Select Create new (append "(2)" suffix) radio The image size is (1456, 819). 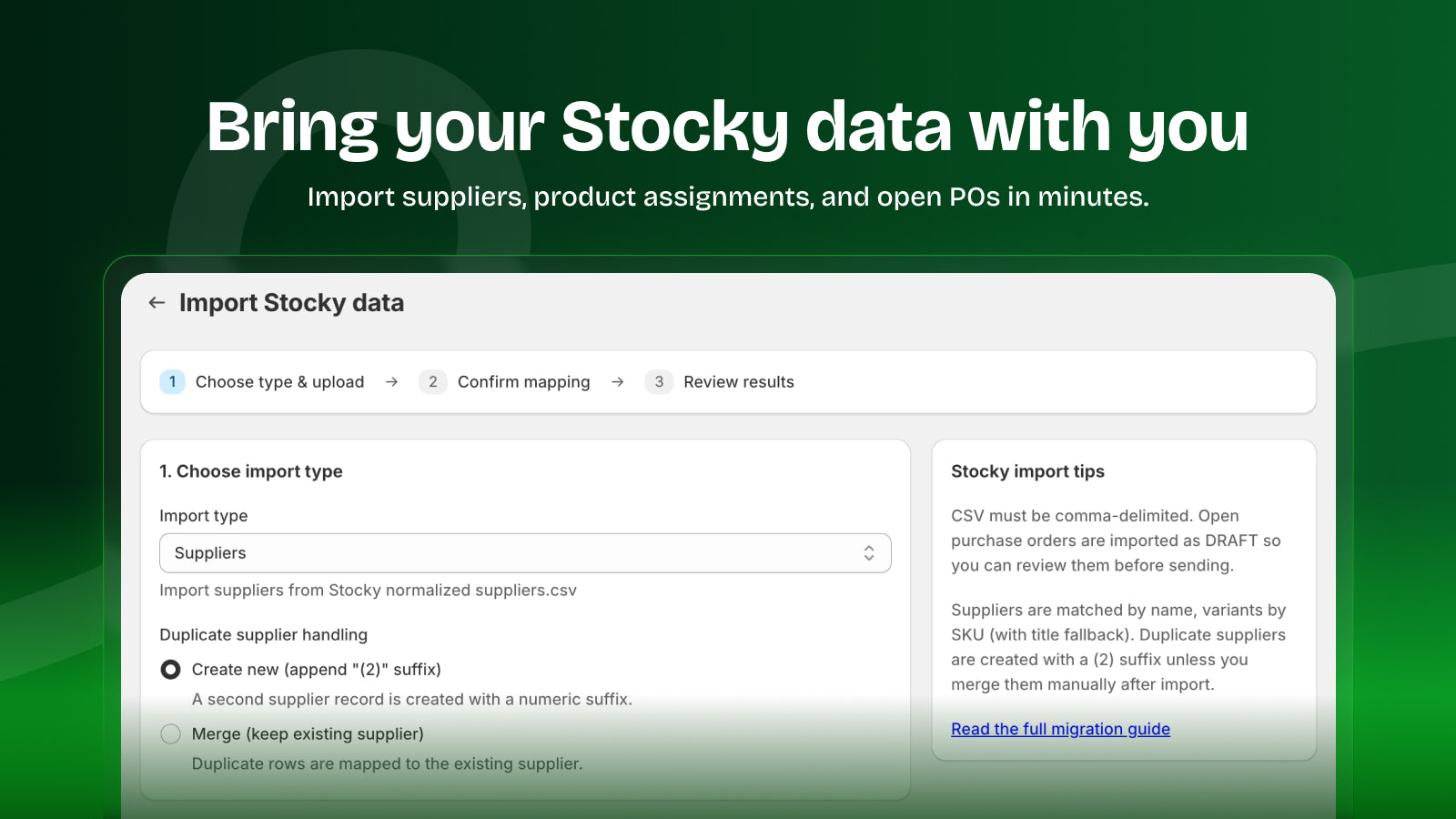(170, 670)
